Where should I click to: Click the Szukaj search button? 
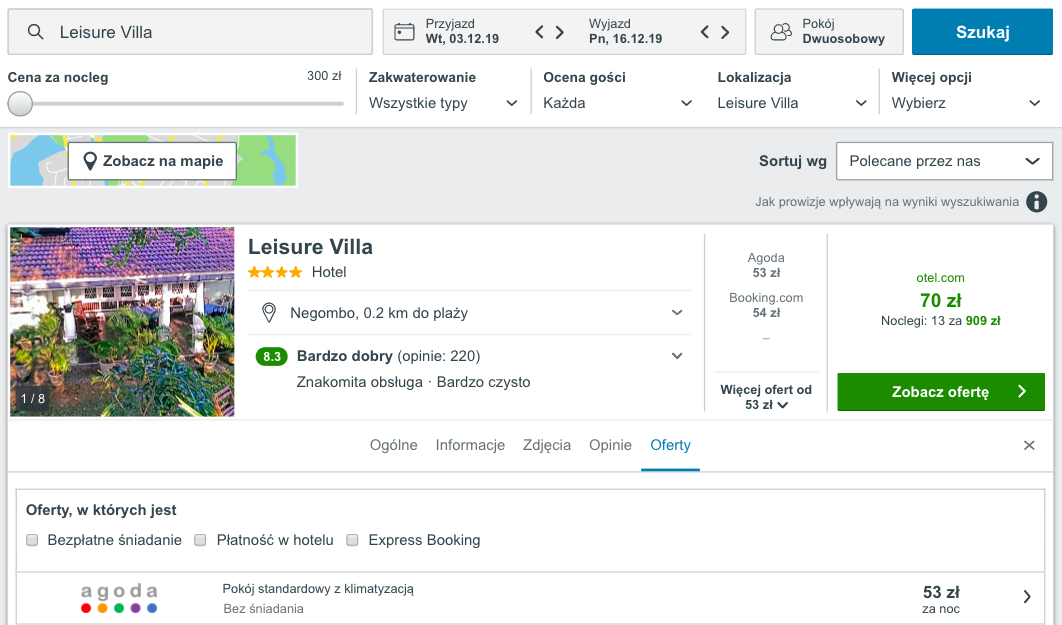(982, 32)
